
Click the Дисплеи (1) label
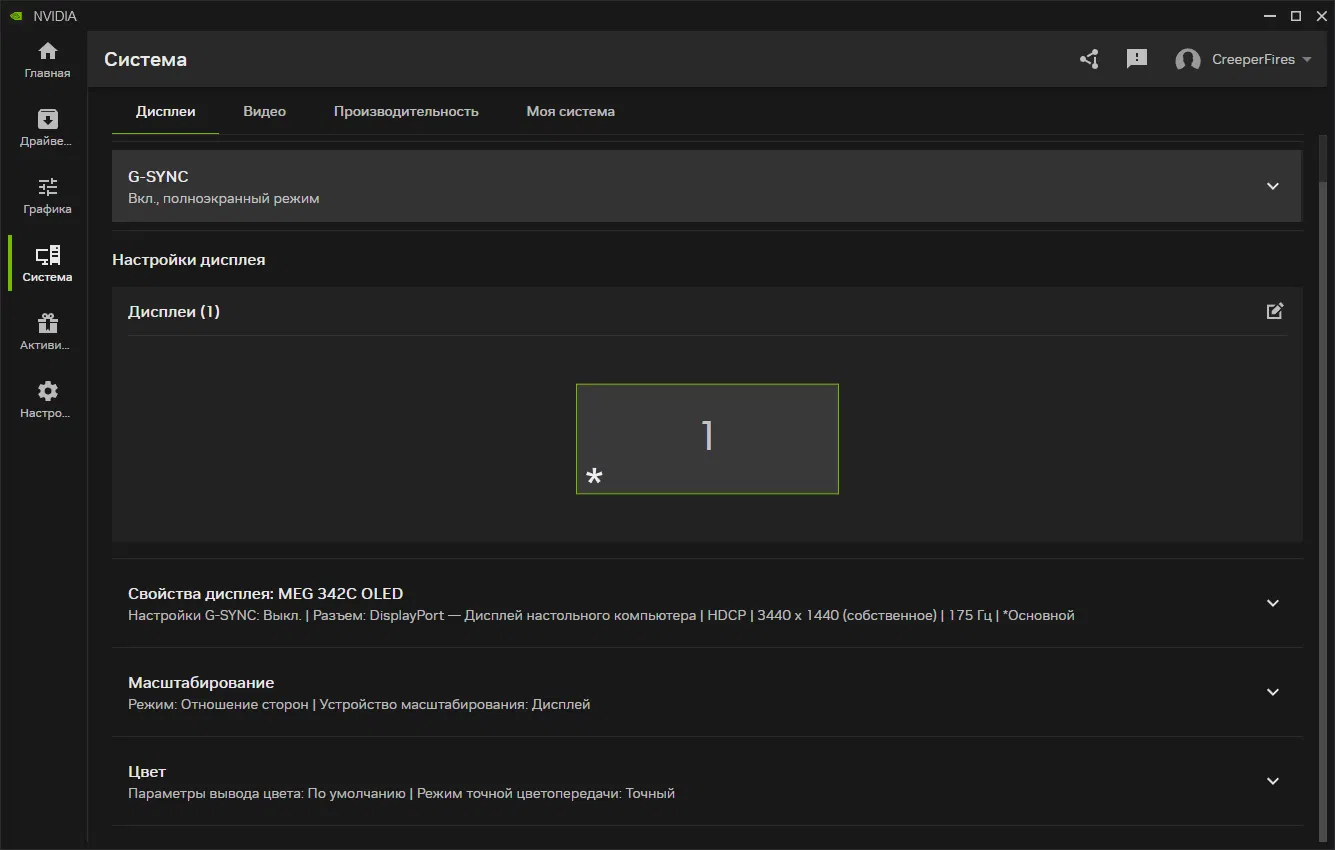click(x=174, y=311)
